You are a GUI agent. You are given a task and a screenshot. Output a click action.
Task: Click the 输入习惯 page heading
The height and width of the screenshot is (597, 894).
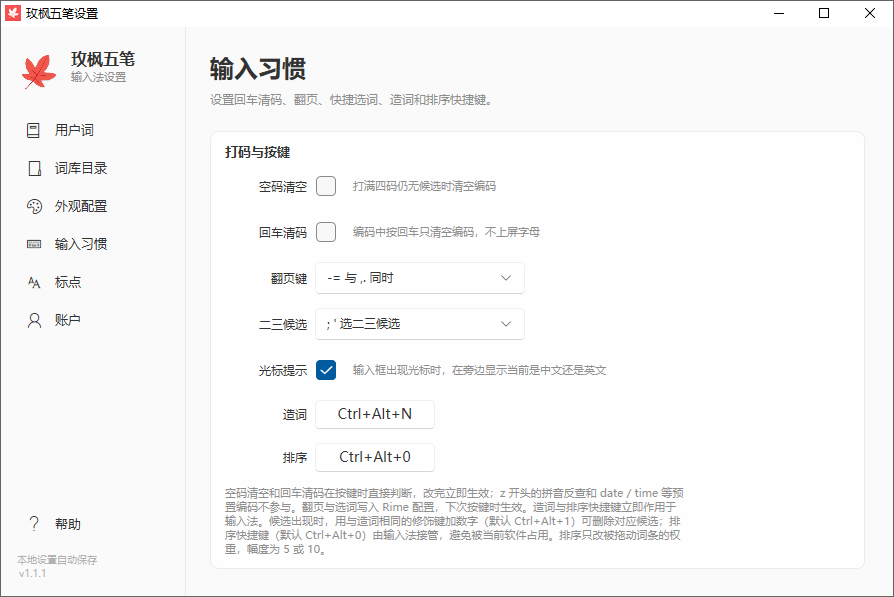pyautogui.click(x=258, y=69)
